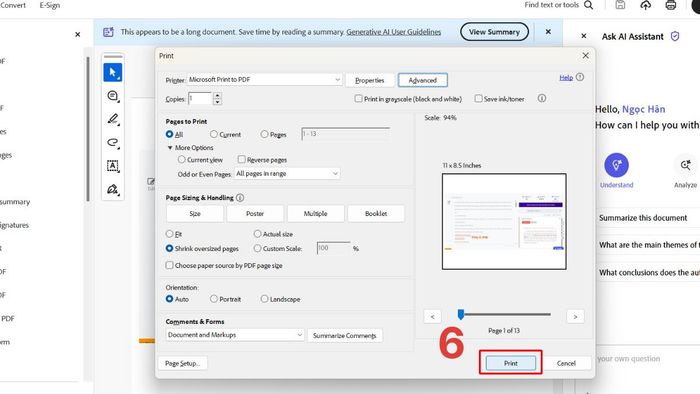This screenshot has height=394, width=700.
Task: Open printer Properties
Action: click(370, 80)
